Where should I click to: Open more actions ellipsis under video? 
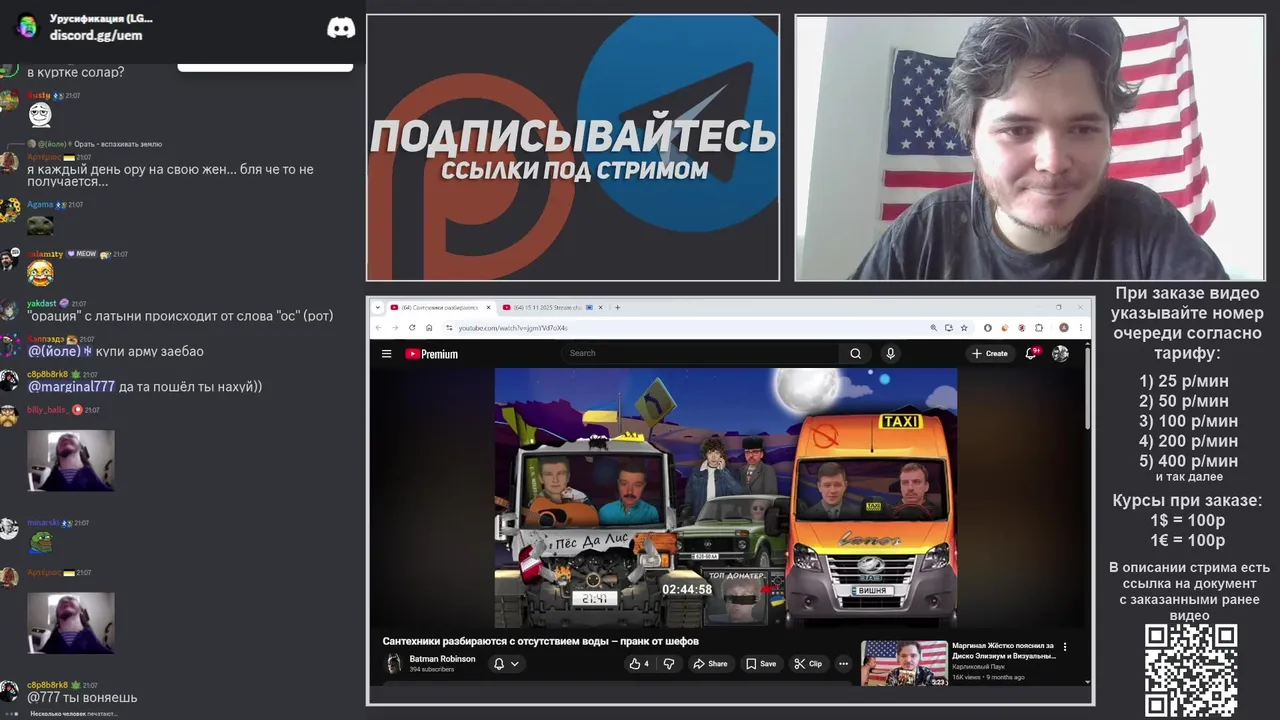click(x=843, y=663)
